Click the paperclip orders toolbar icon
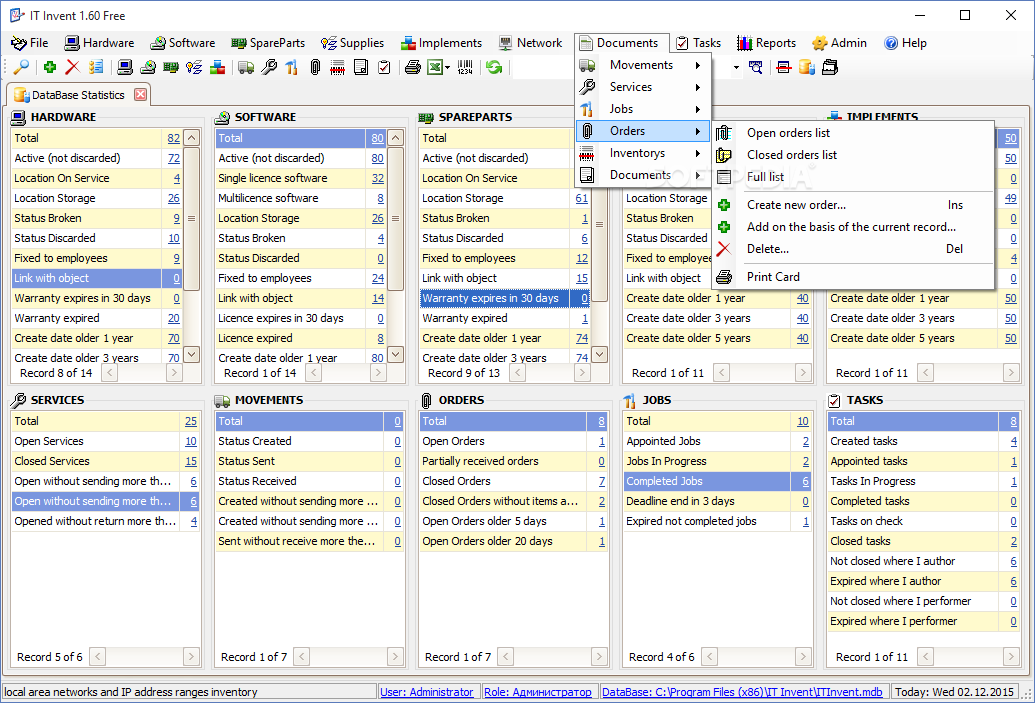The width and height of the screenshot is (1035, 703). (x=315, y=67)
